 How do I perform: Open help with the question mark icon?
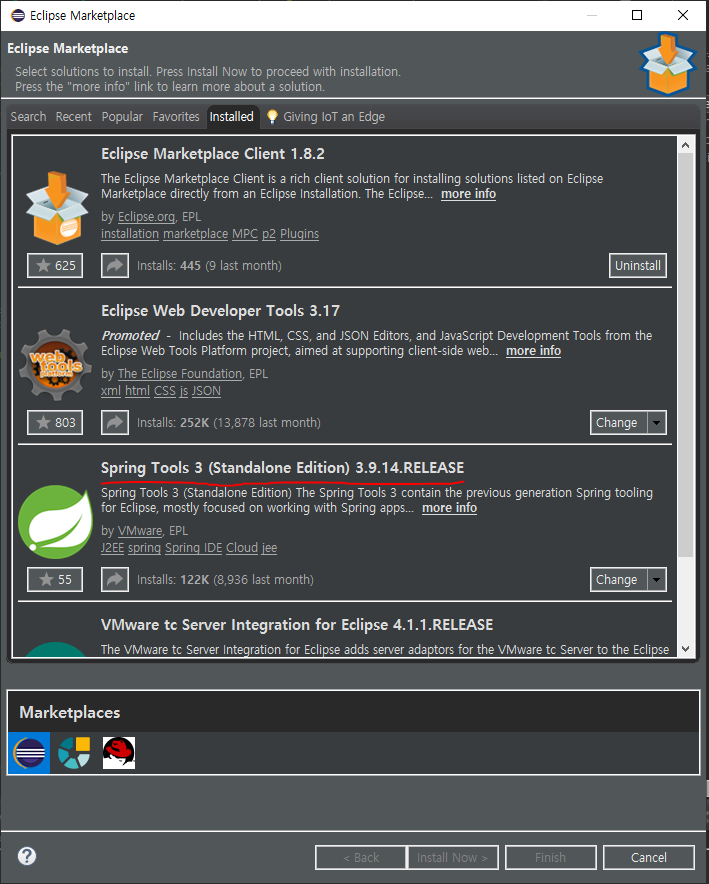pos(27,856)
